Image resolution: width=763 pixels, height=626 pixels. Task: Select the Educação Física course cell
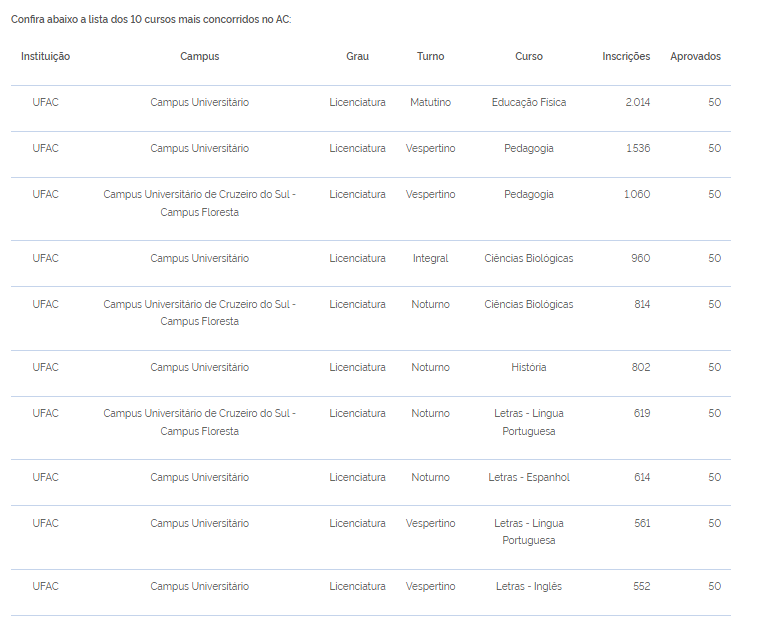pyautogui.click(x=529, y=103)
